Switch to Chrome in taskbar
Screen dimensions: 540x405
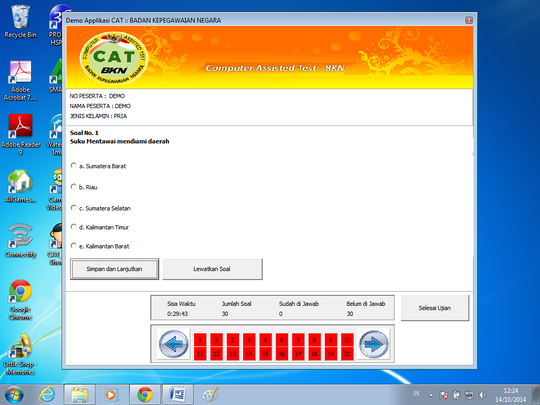(145, 395)
